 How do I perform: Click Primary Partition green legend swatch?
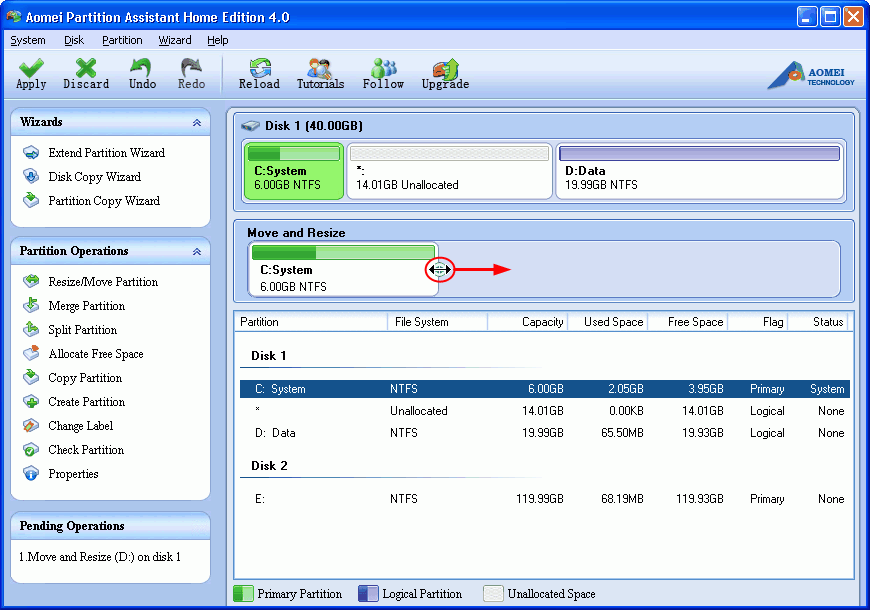point(244,594)
